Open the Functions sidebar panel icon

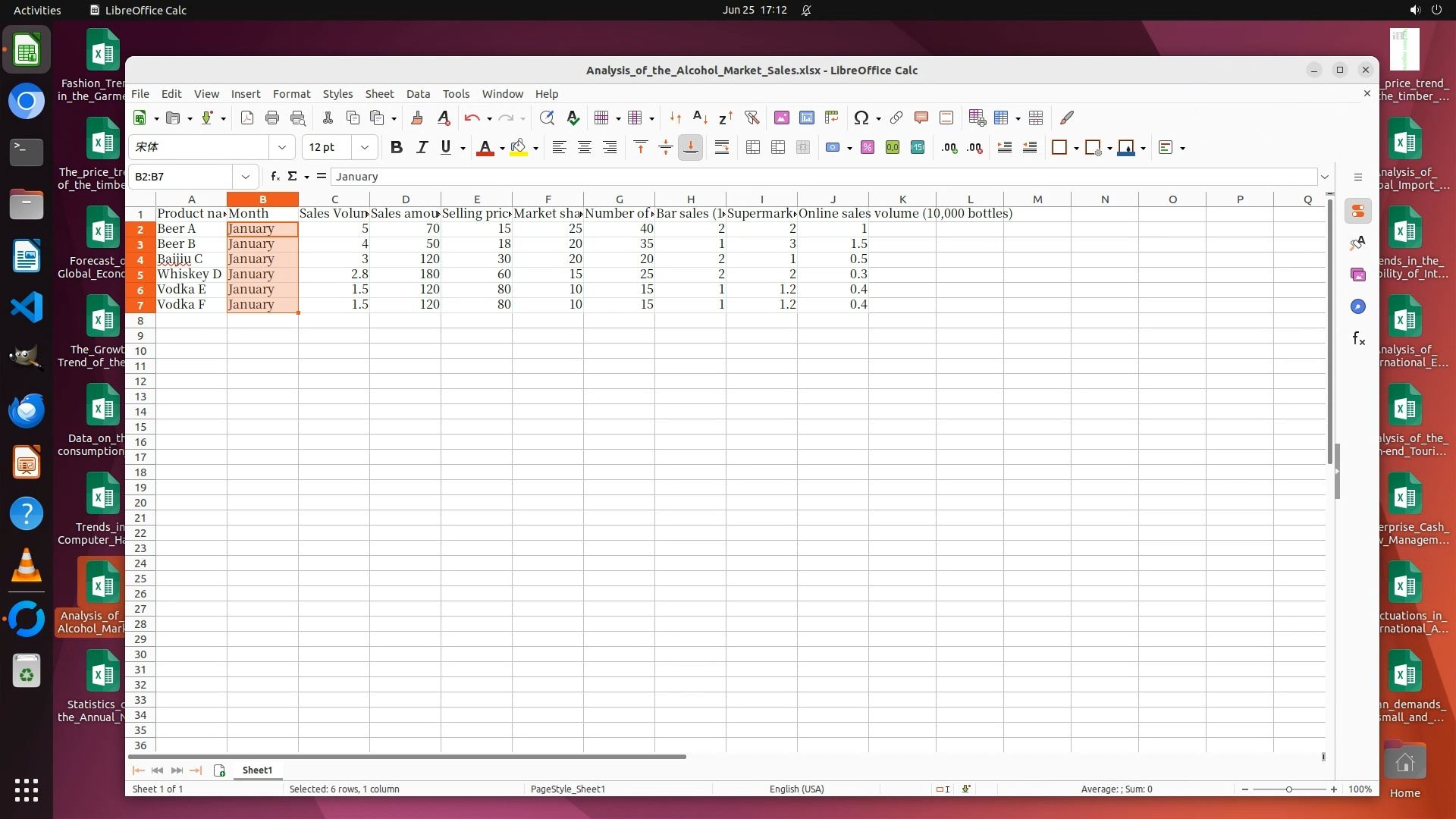[x=1358, y=339]
